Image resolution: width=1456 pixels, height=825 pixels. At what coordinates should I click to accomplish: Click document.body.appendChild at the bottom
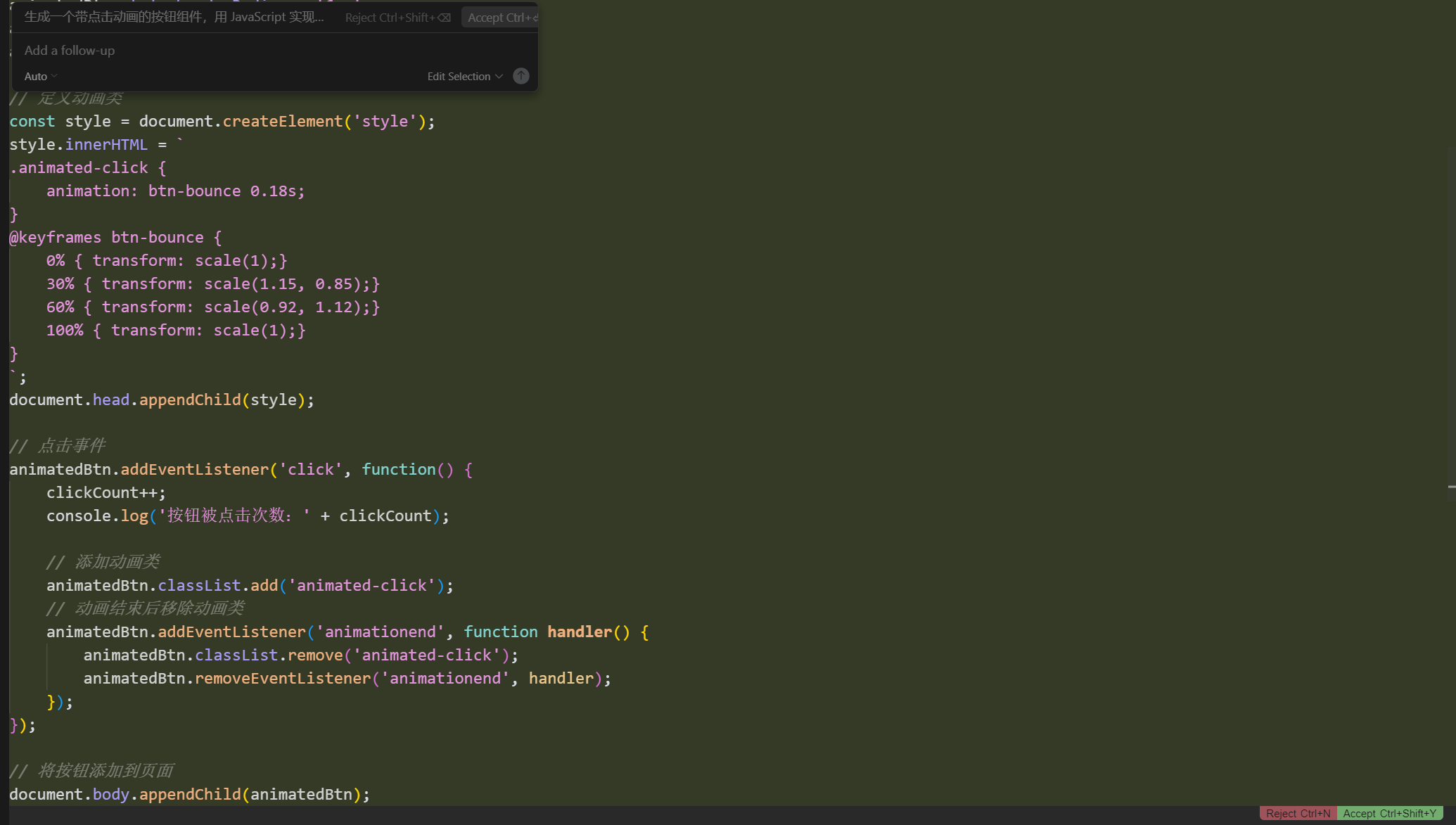coord(189,794)
